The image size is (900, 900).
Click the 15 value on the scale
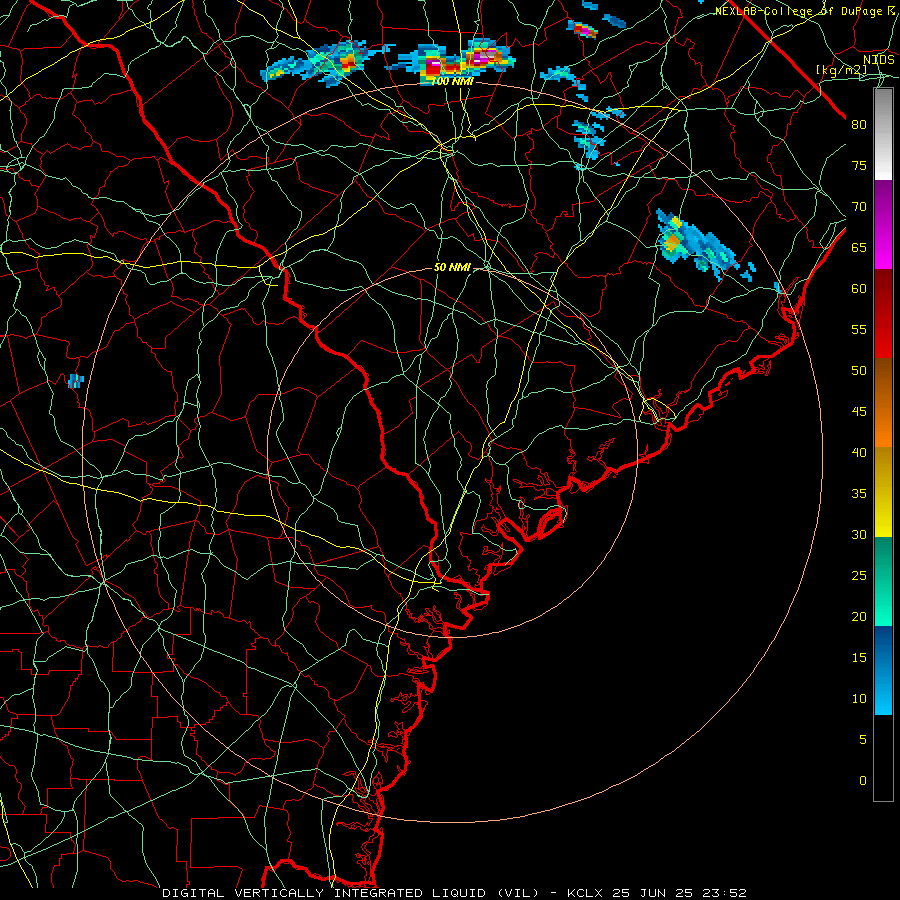tap(859, 657)
